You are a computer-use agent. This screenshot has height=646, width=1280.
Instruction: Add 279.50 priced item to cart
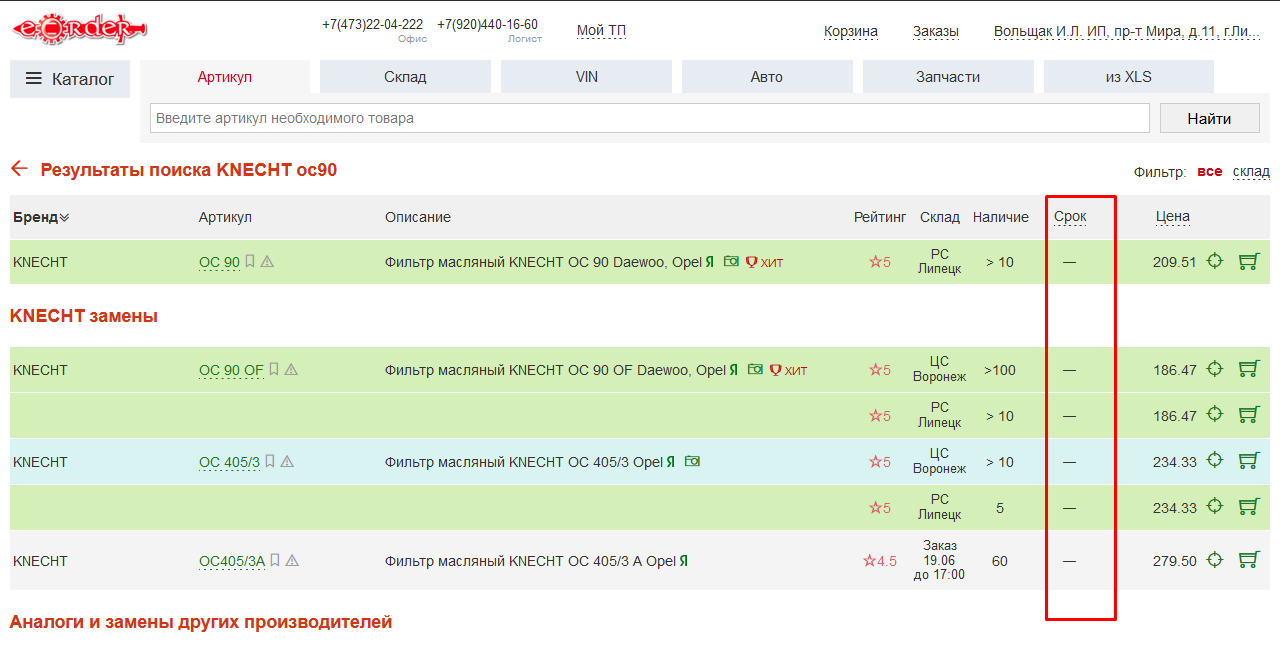point(1248,560)
